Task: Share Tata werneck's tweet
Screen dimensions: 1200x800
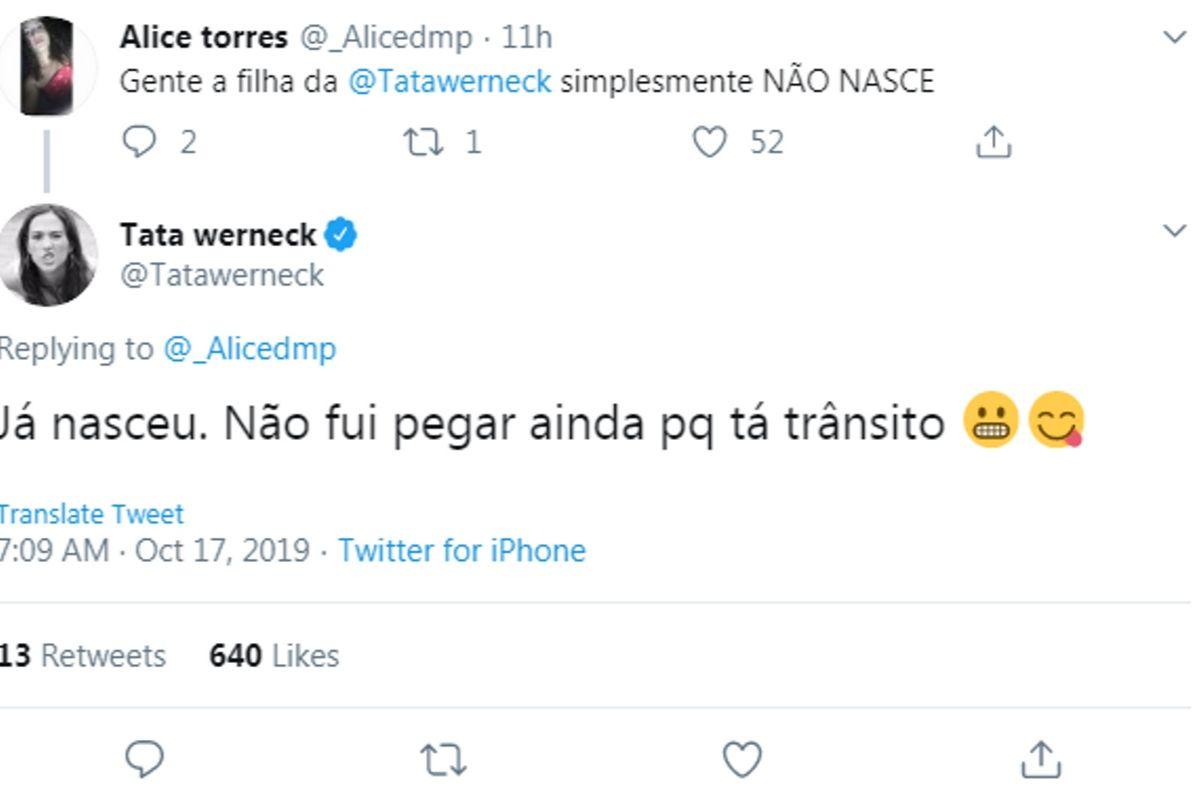Action: (1040, 760)
